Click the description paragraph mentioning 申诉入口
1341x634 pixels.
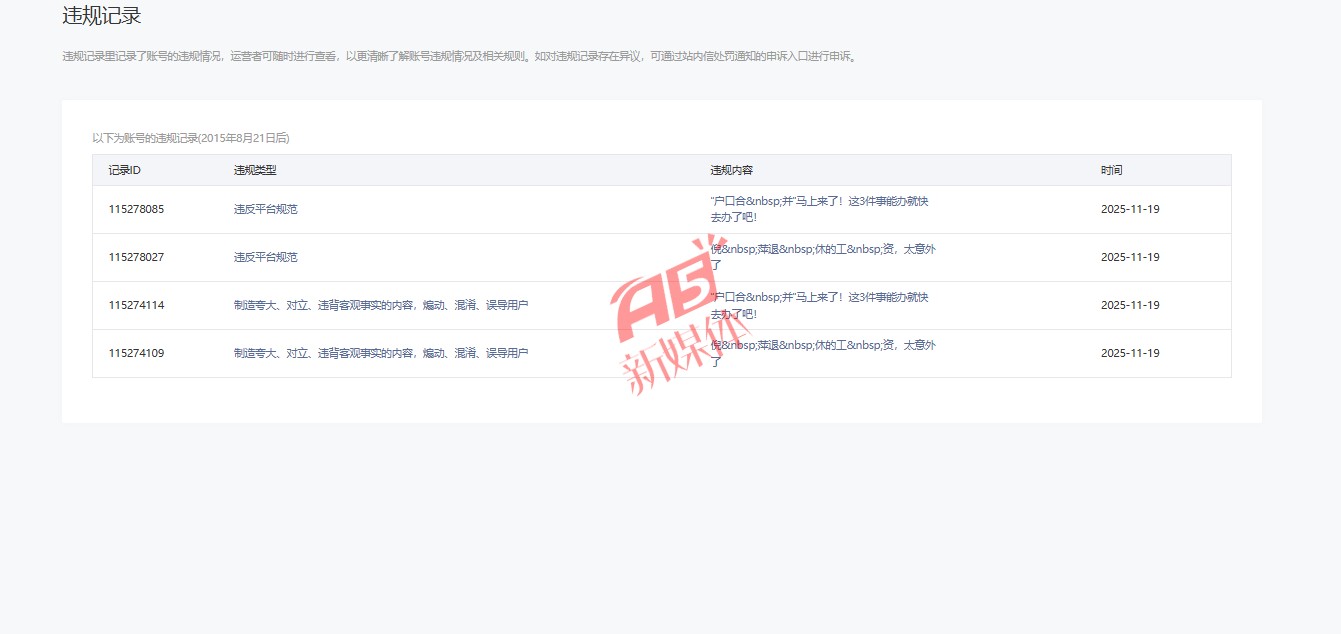[460, 56]
